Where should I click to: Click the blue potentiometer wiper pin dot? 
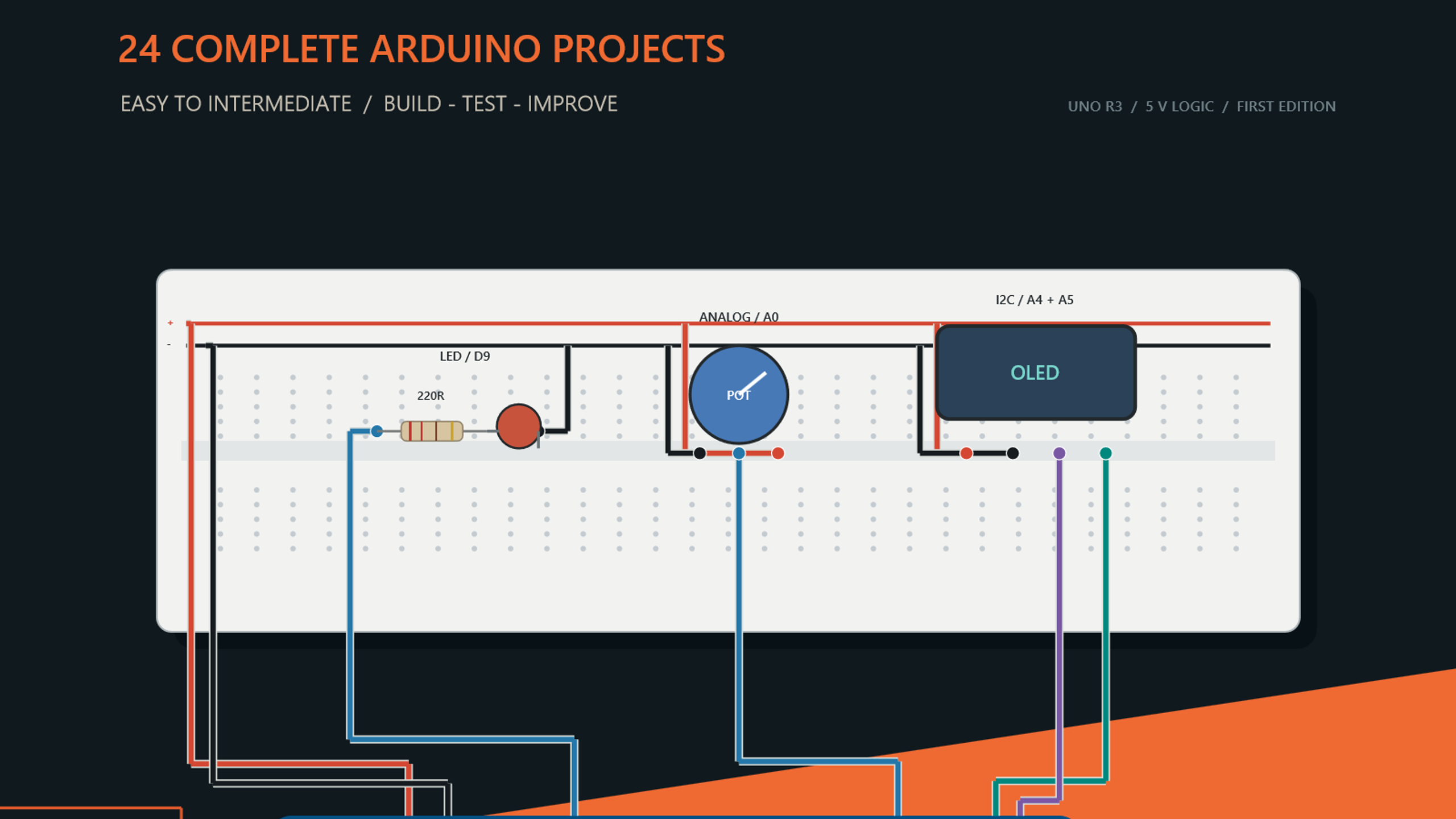[x=739, y=453]
